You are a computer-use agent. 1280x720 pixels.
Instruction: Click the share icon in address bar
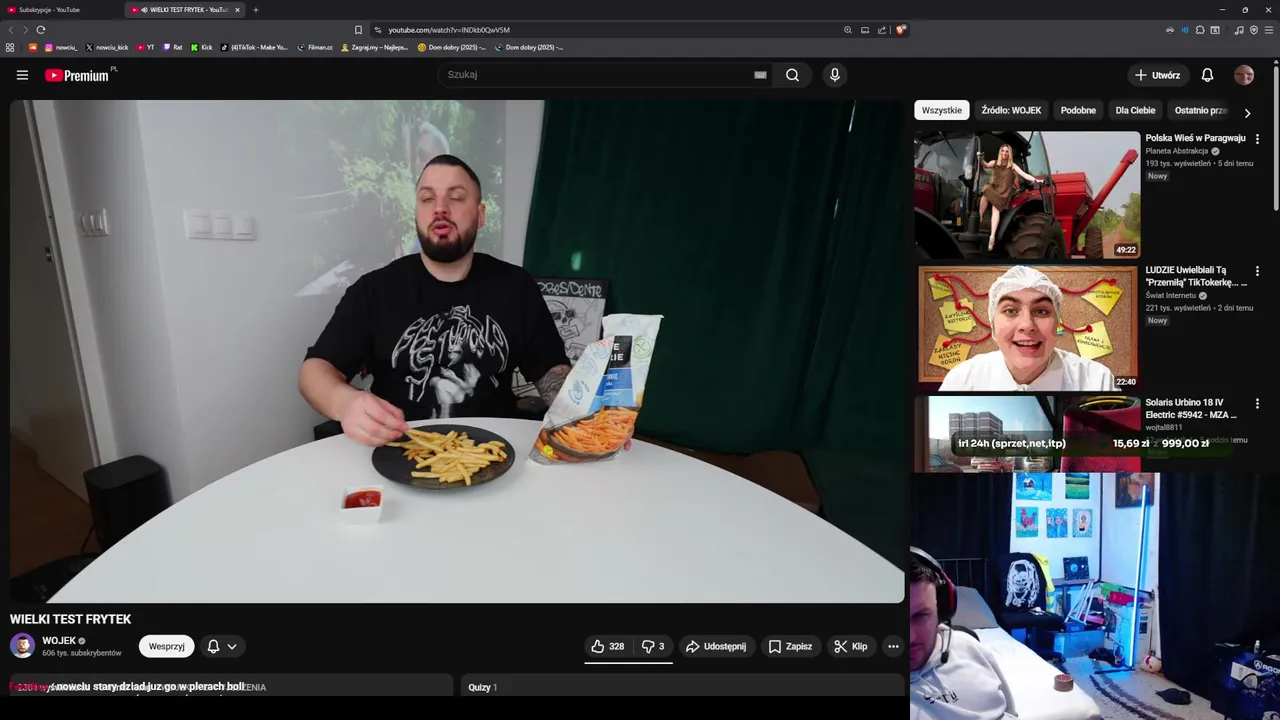(882, 30)
